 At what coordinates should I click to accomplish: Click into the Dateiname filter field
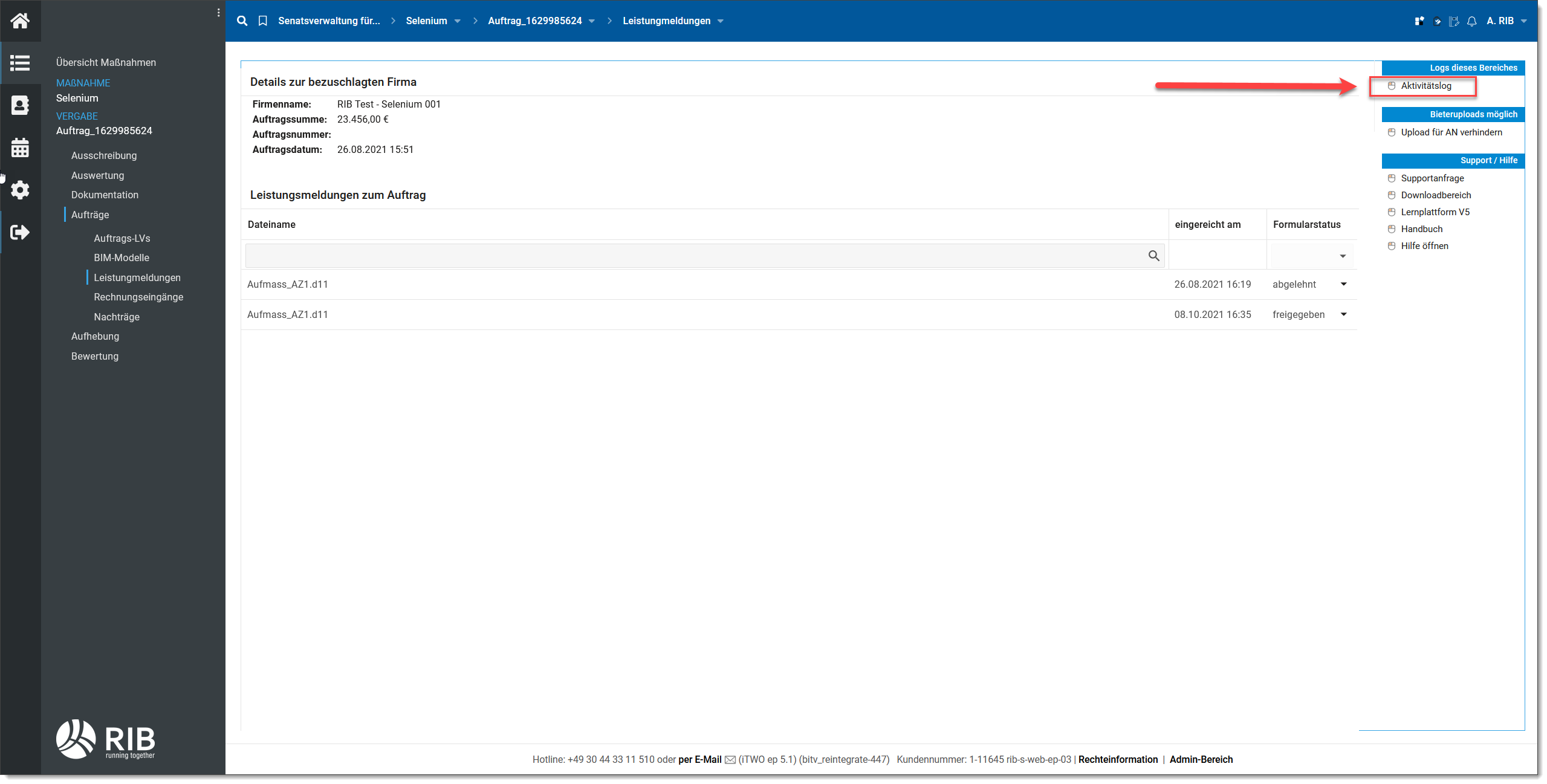pos(695,256)
